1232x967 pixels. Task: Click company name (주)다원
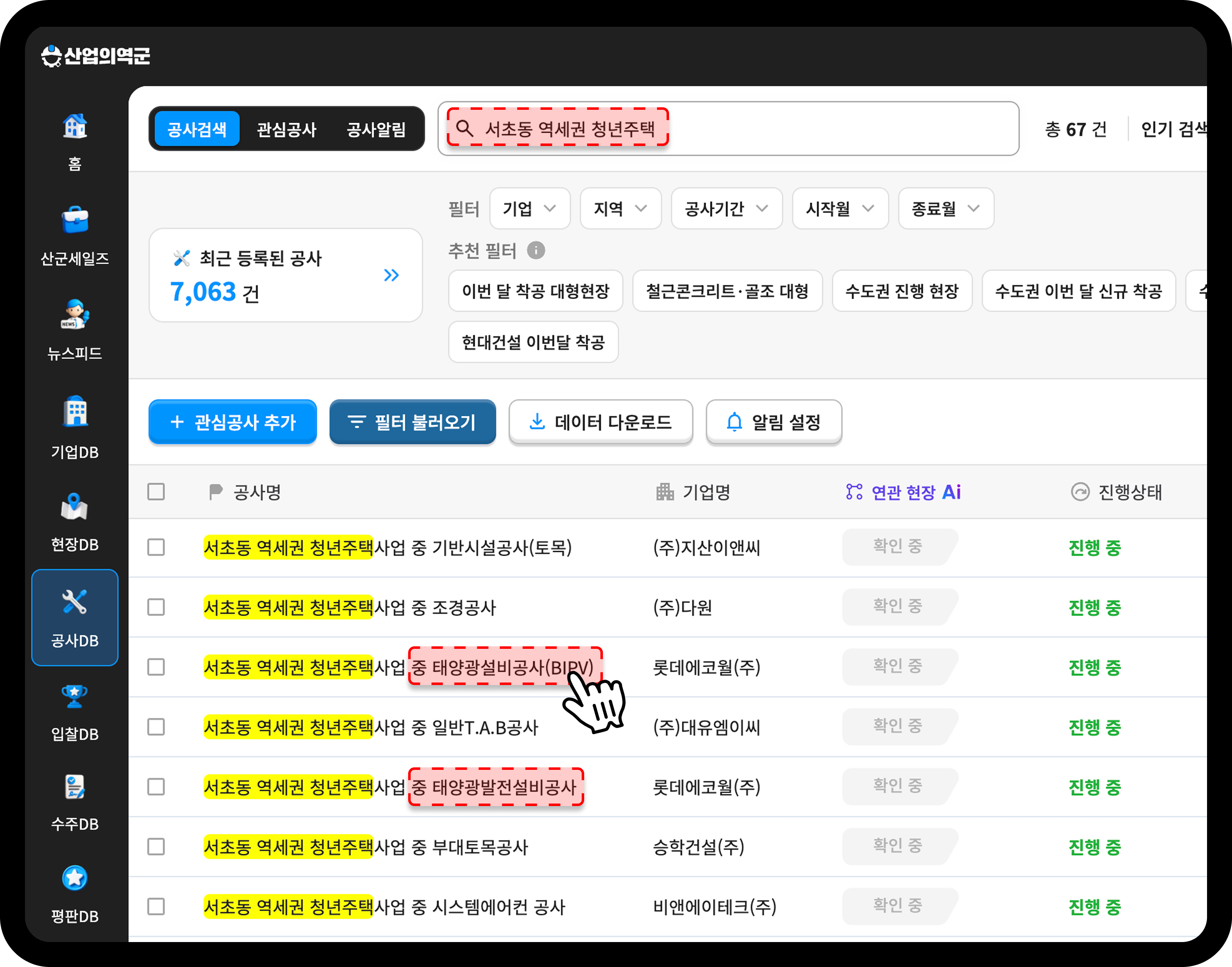point(682,607)
